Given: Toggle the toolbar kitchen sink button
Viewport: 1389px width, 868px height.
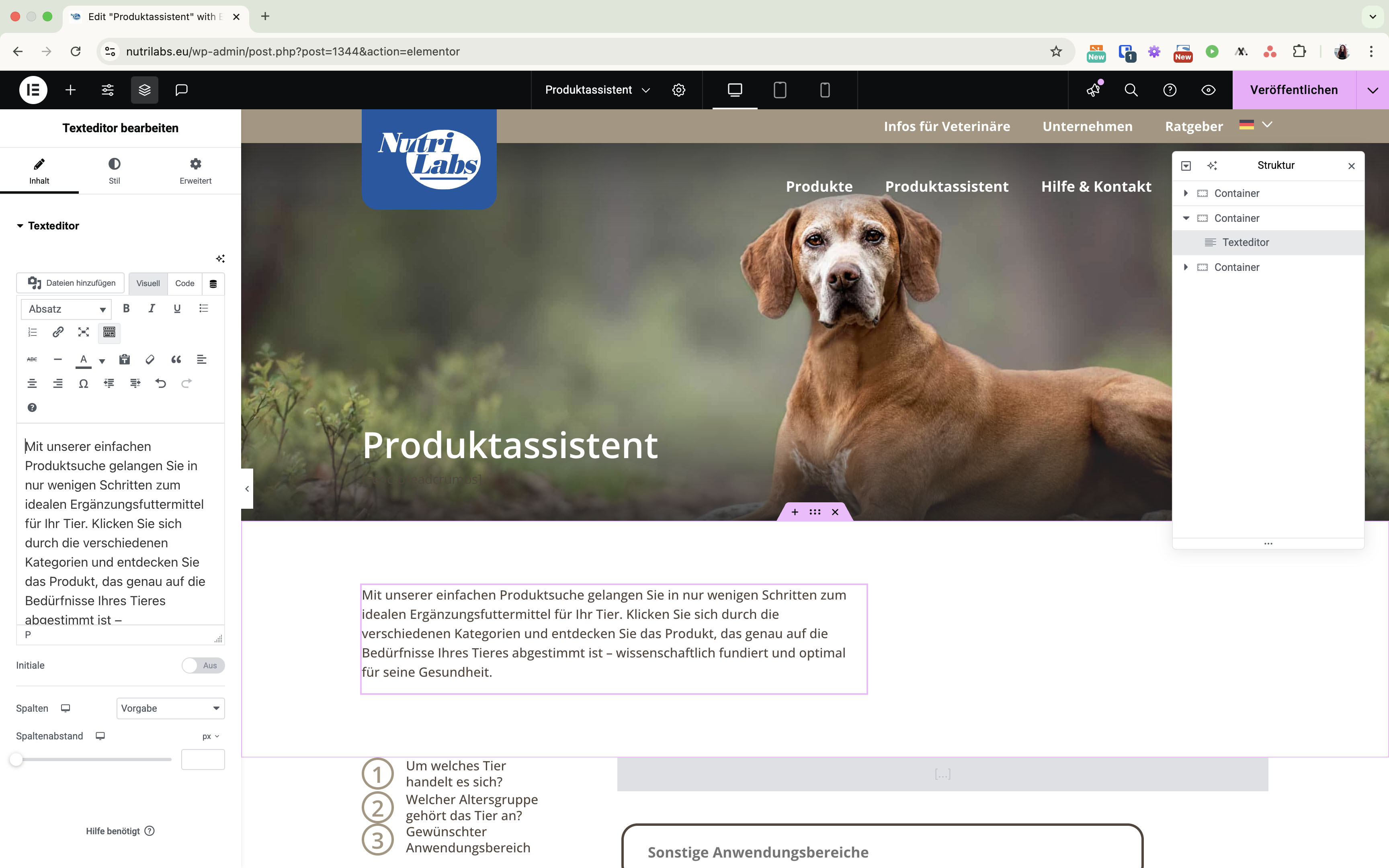Looking at the screenshot, I should coord(109,332).
